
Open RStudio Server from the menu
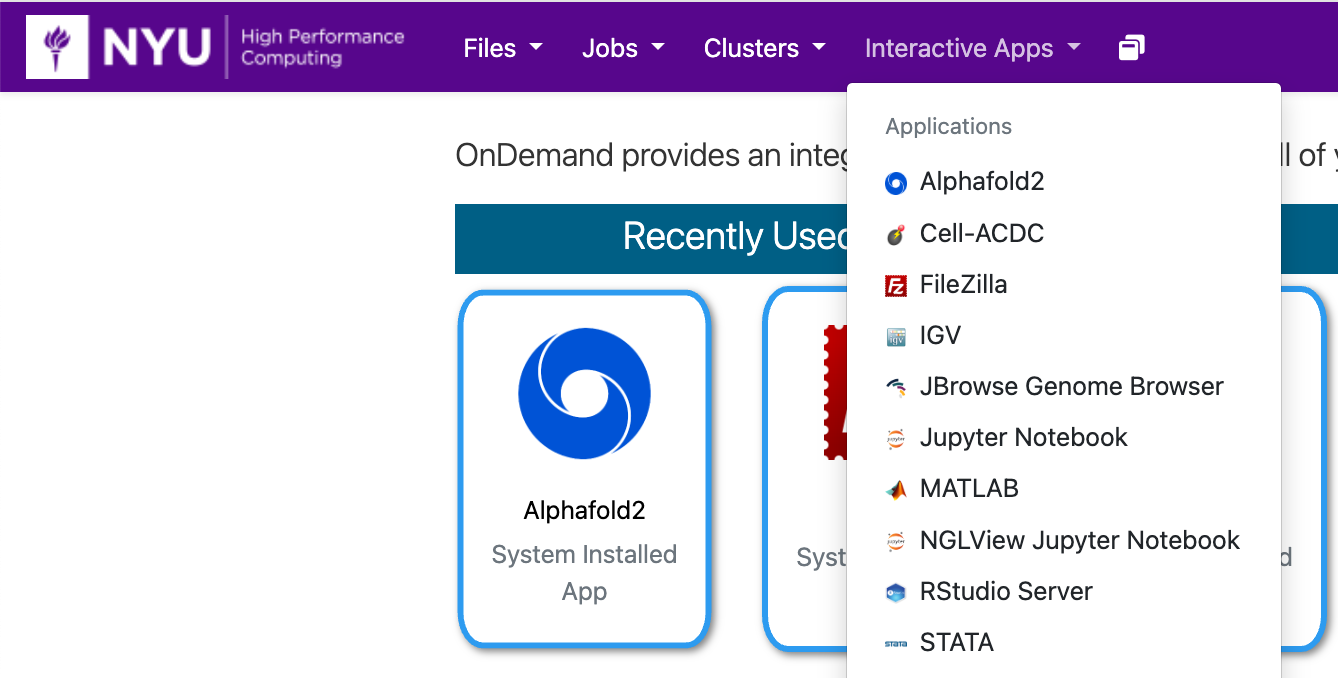pyautogui.click(x=1063, y=591)
